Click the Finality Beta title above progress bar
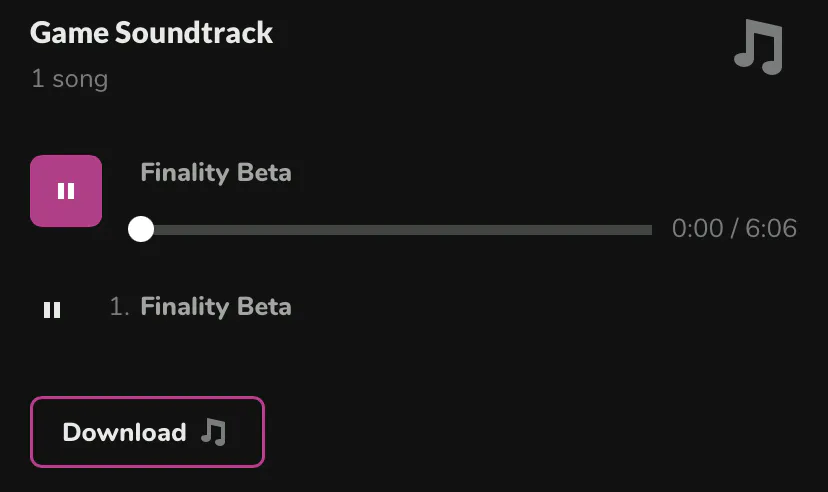 [215, 172]
